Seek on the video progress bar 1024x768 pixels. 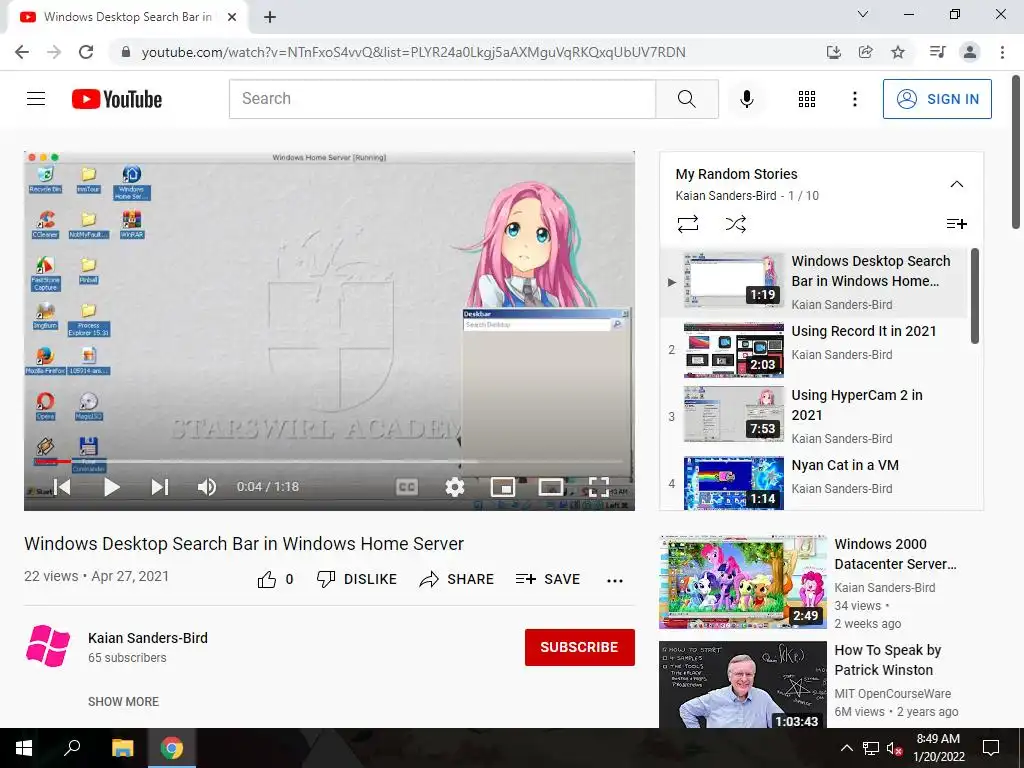[329, 462]
